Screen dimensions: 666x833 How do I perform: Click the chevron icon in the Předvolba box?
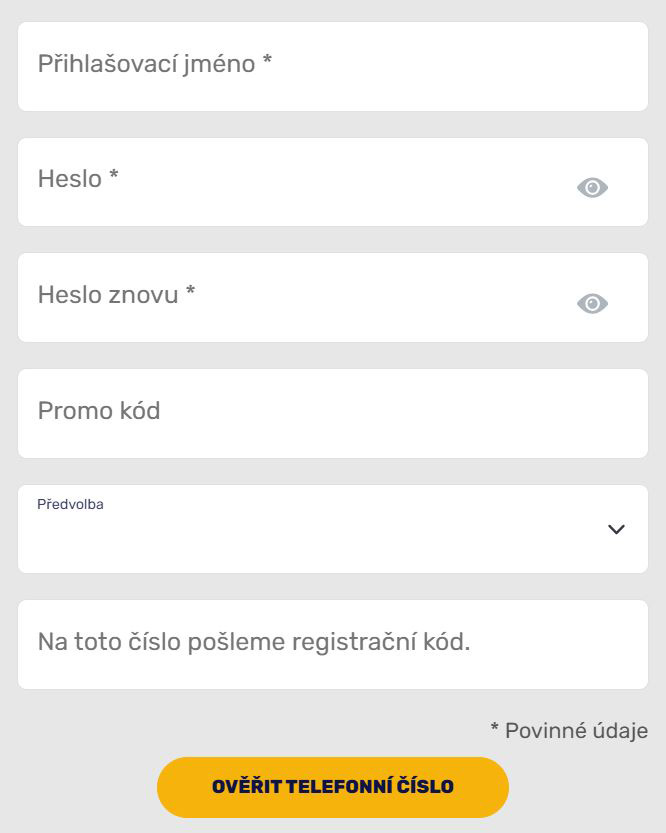pos(617,530)
